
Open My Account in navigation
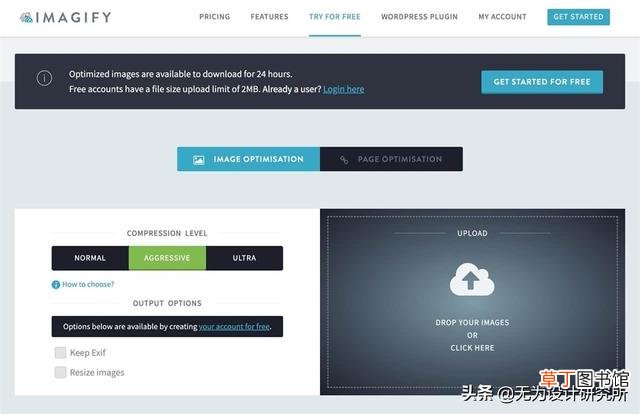(x=502, y=17)
